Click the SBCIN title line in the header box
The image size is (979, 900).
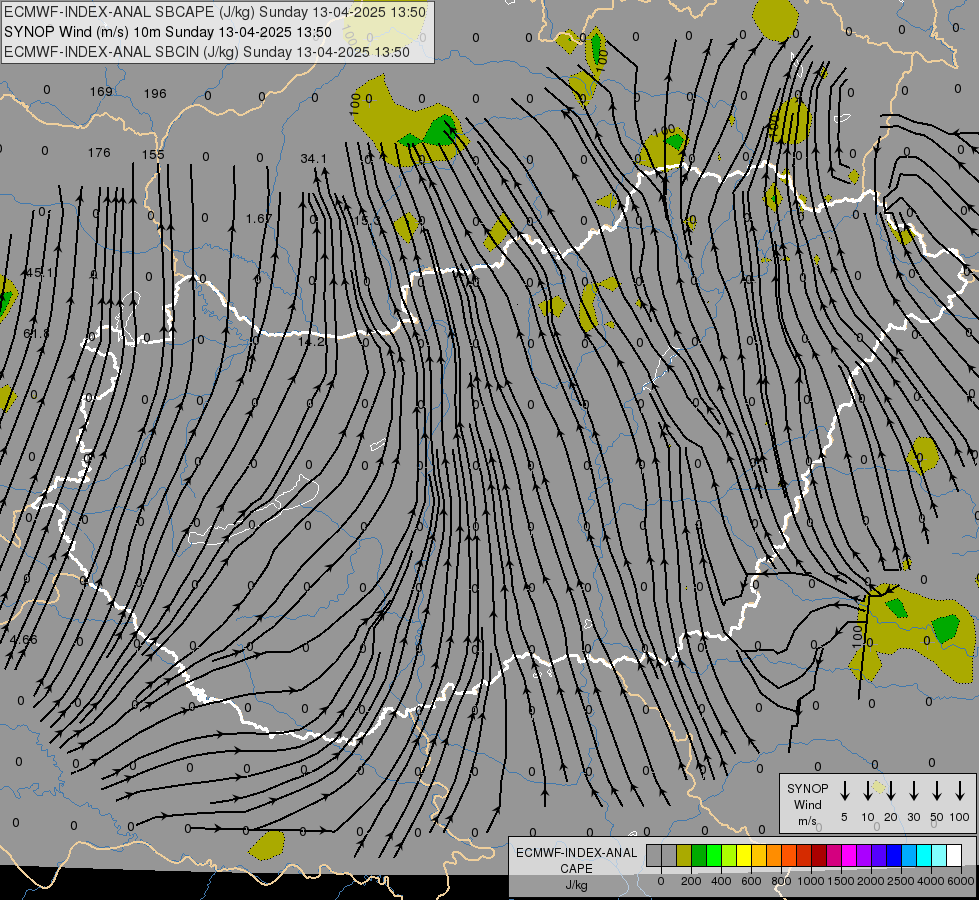point(207,52)
